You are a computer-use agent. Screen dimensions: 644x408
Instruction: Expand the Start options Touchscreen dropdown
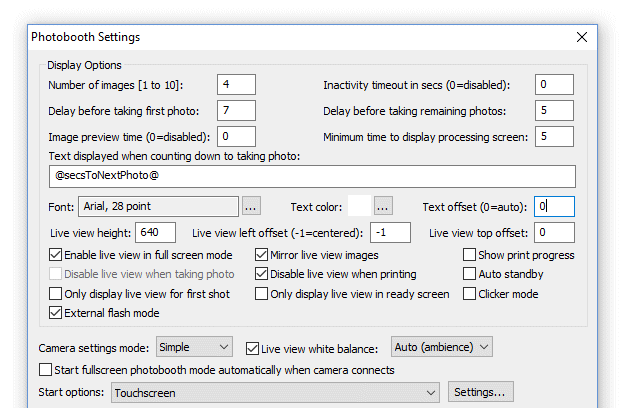[275, 392]
